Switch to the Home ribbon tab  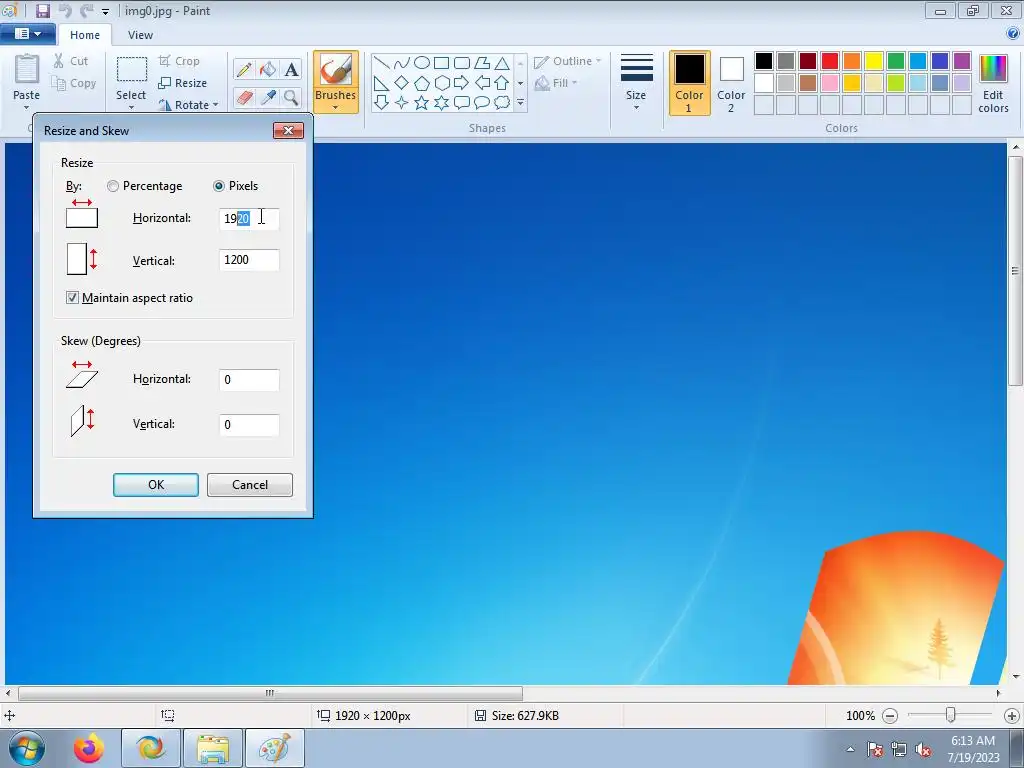point(85,35)
